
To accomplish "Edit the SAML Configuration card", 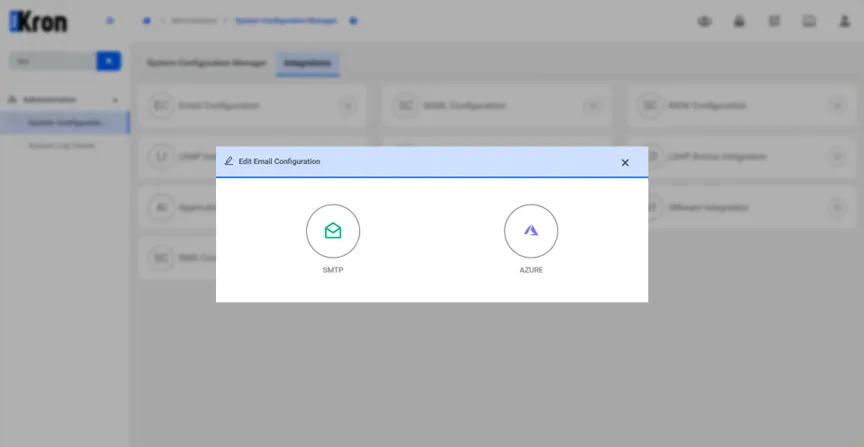I will pos(593,106).
